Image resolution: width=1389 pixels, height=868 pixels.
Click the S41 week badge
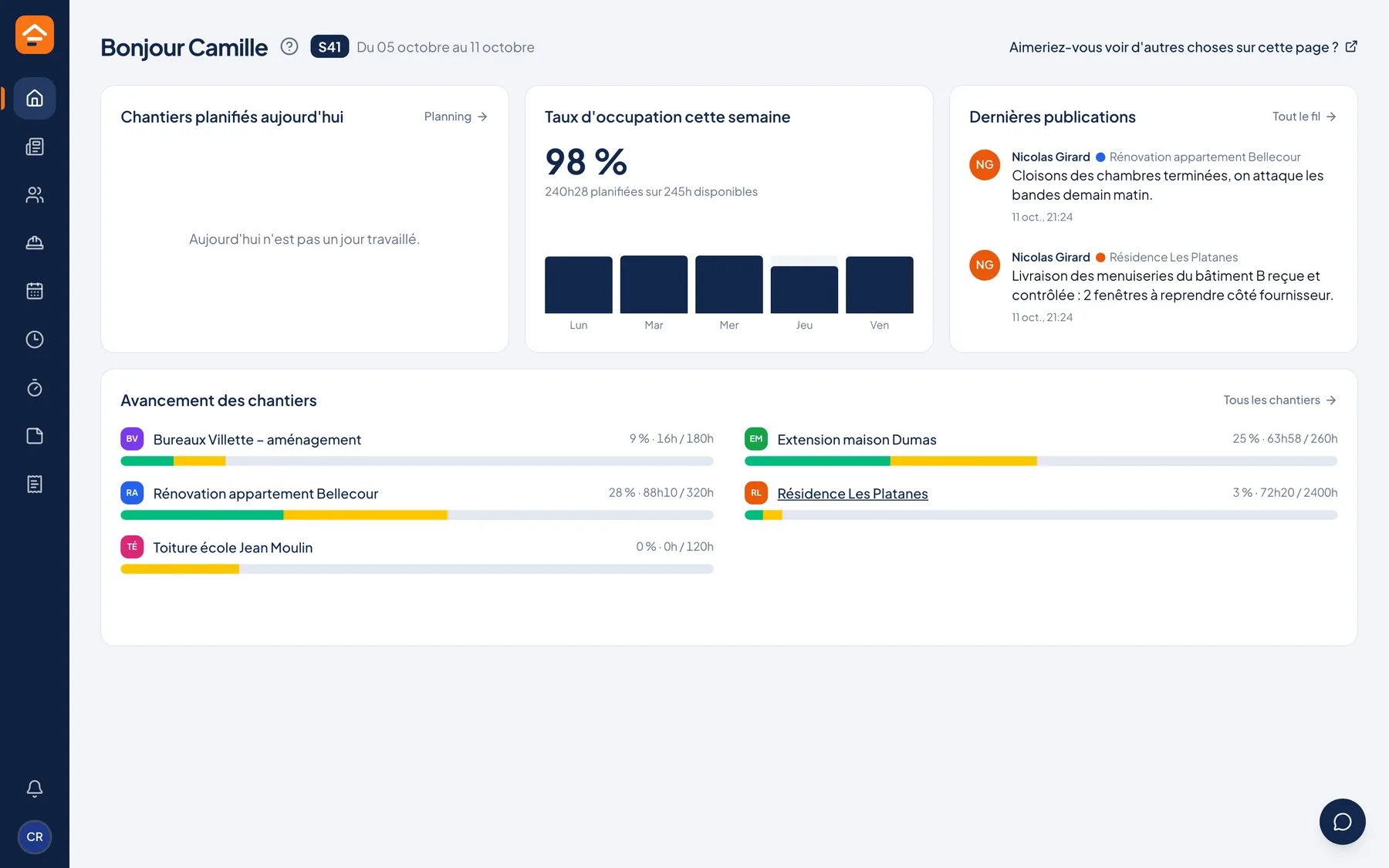[x=330, y=47]
